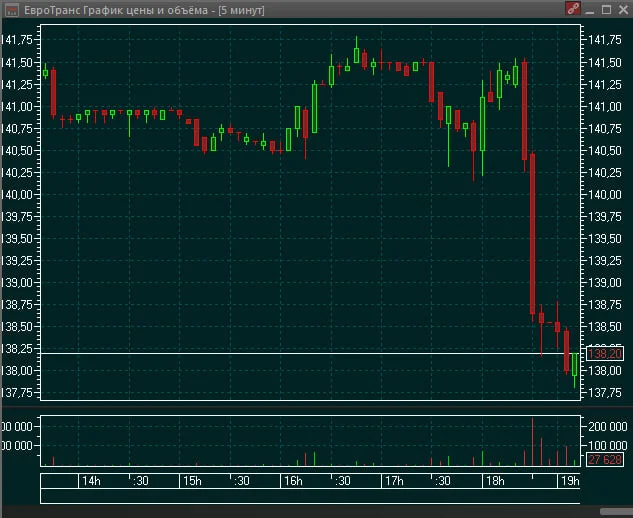
Task: Close the ЕвроТранс chart window
Action: [x=623, y=10]
